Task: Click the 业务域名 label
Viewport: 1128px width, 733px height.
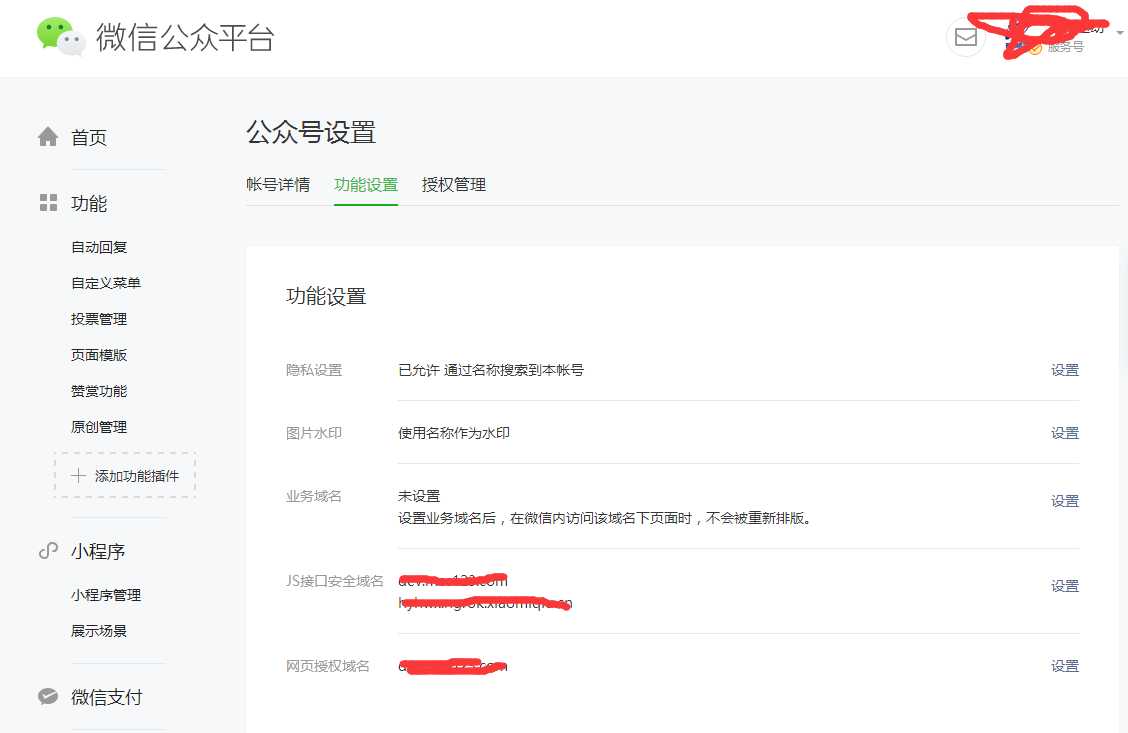Action: coord(314,496)
